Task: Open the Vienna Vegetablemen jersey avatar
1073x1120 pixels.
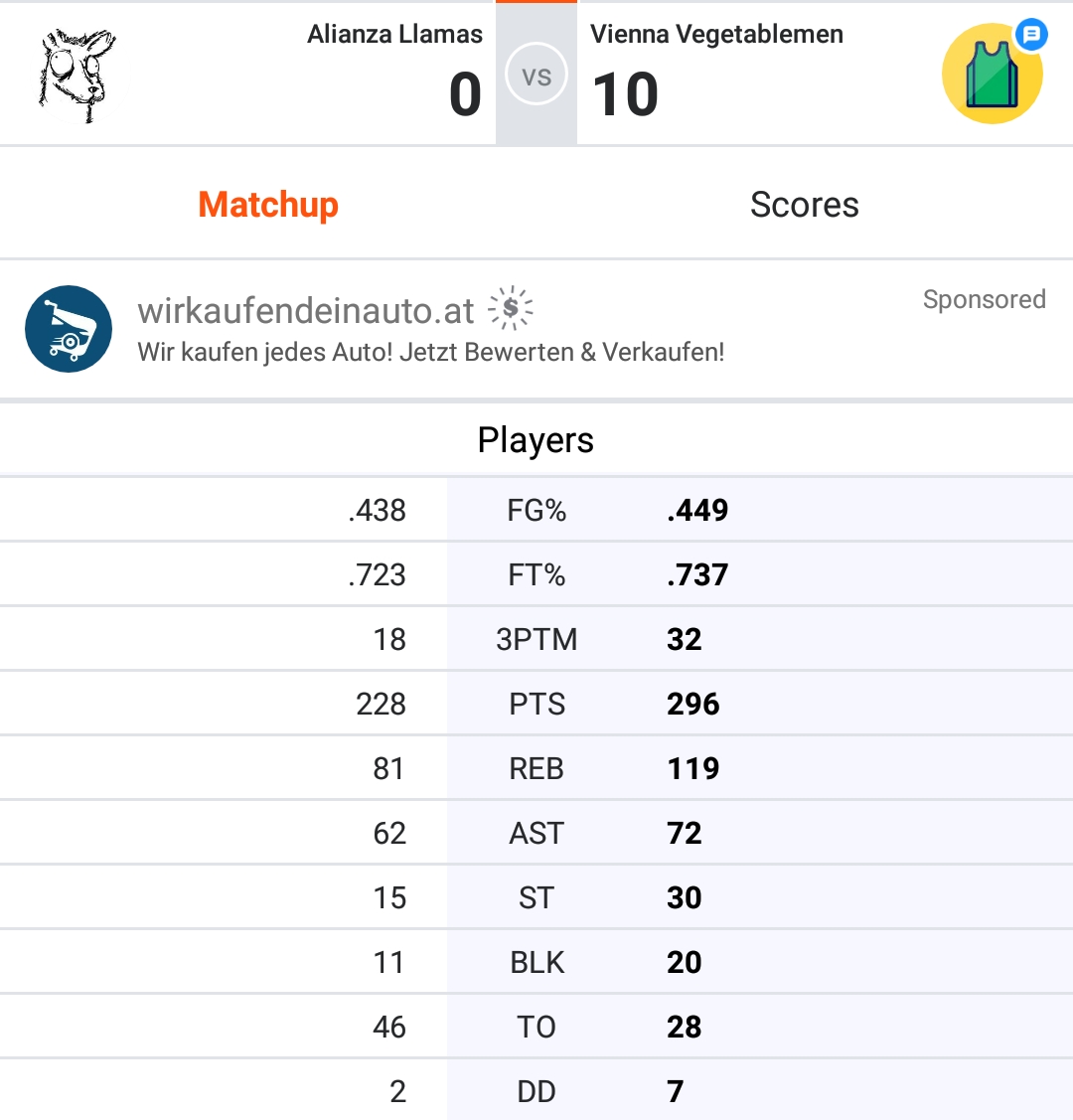Action: pyautogui.click(x=992, y=75)
